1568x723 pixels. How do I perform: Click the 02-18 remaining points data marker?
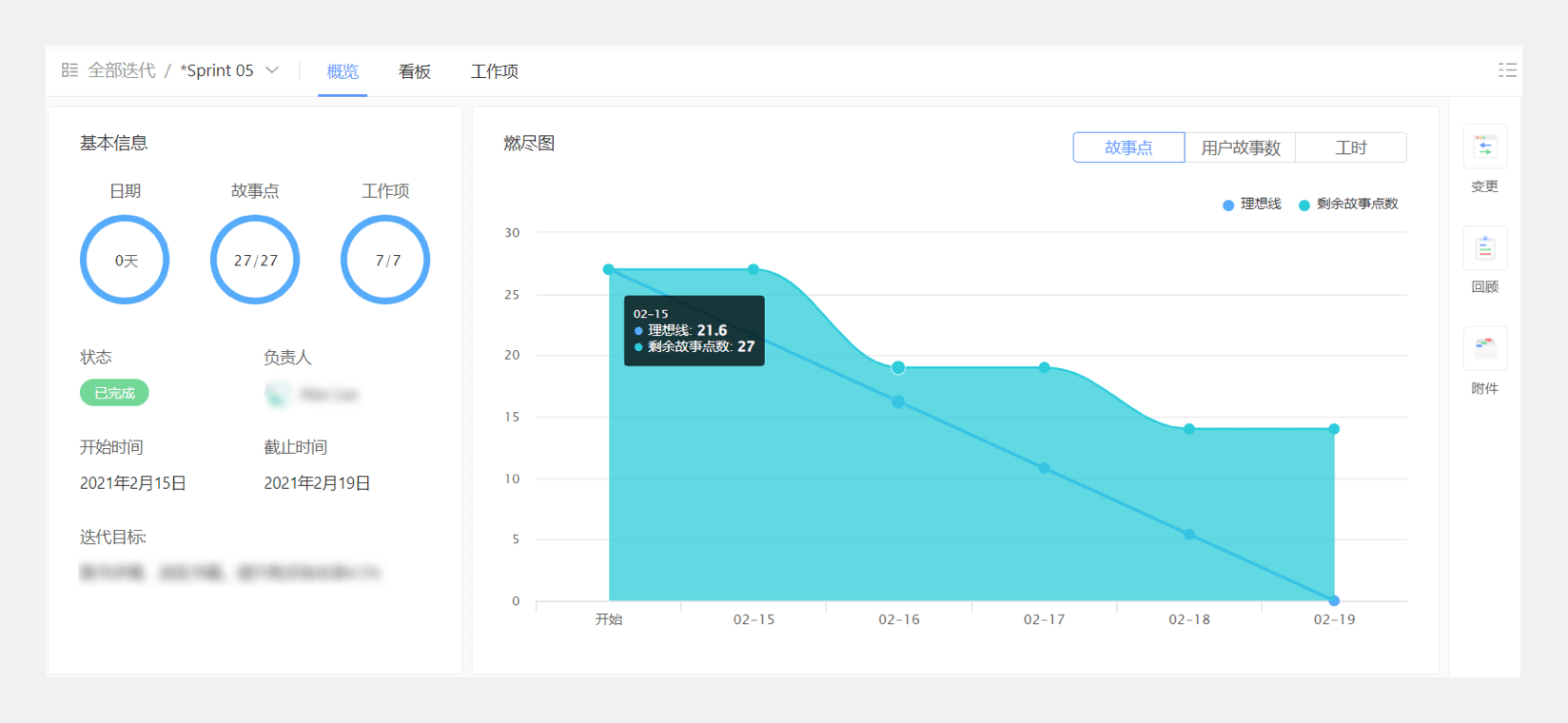(x=1189, y=429)
